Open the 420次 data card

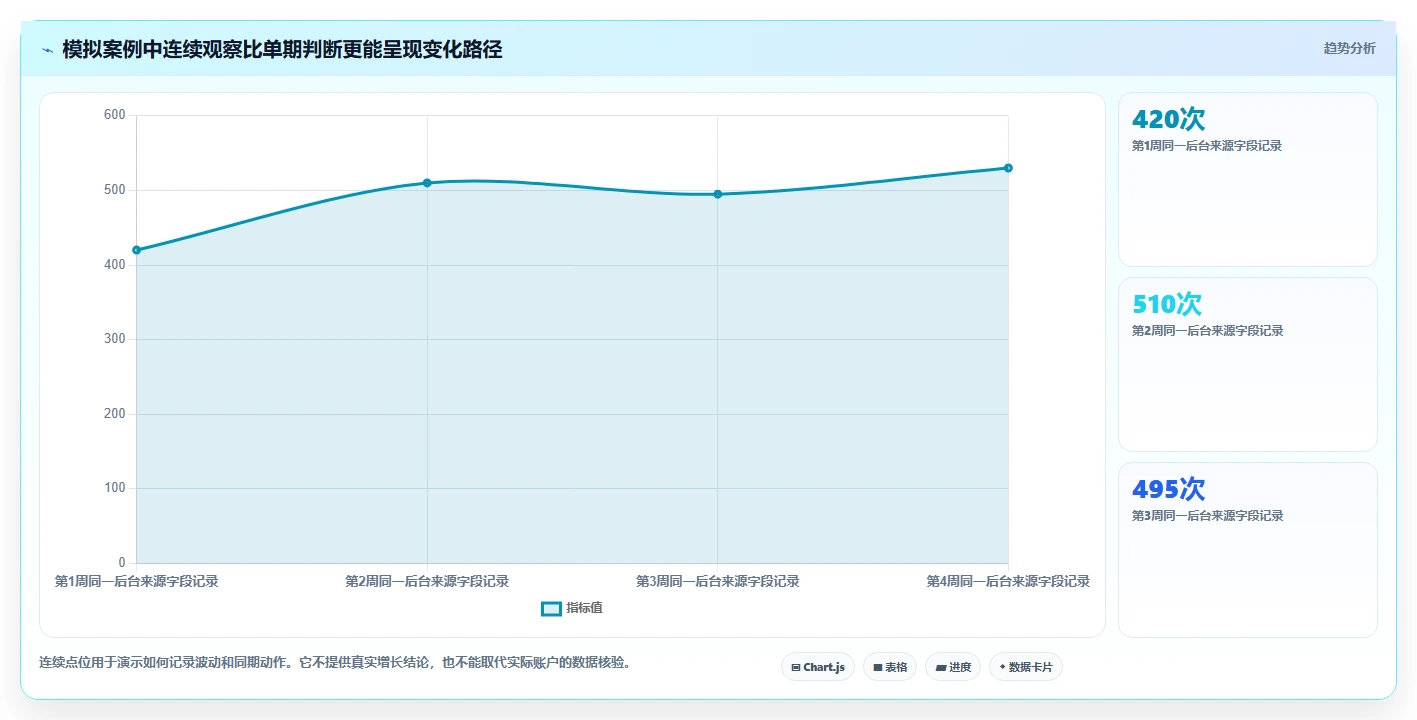coord(1248,180)
